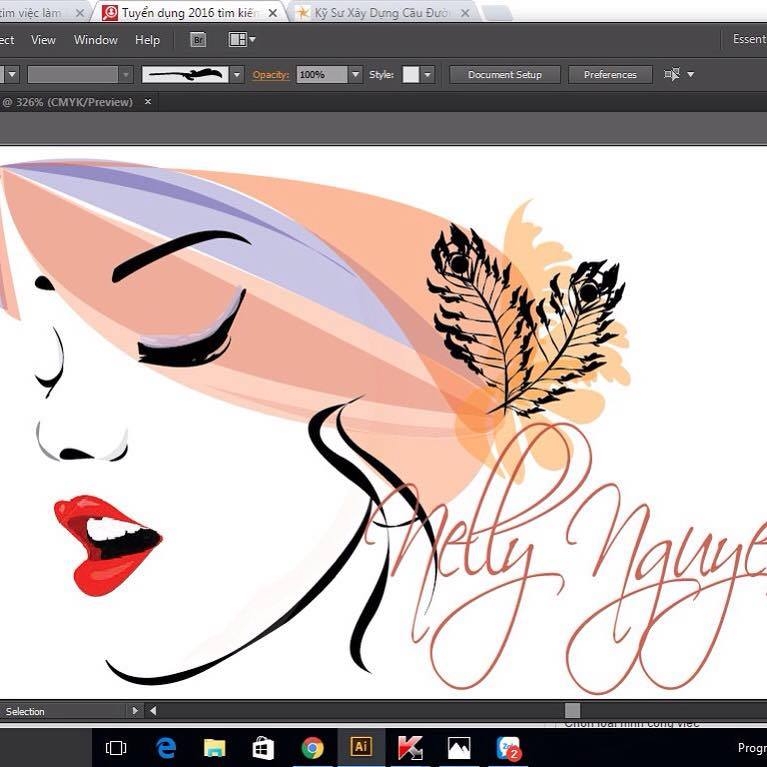Open Zalo with the notification badge

click(509, 748)
